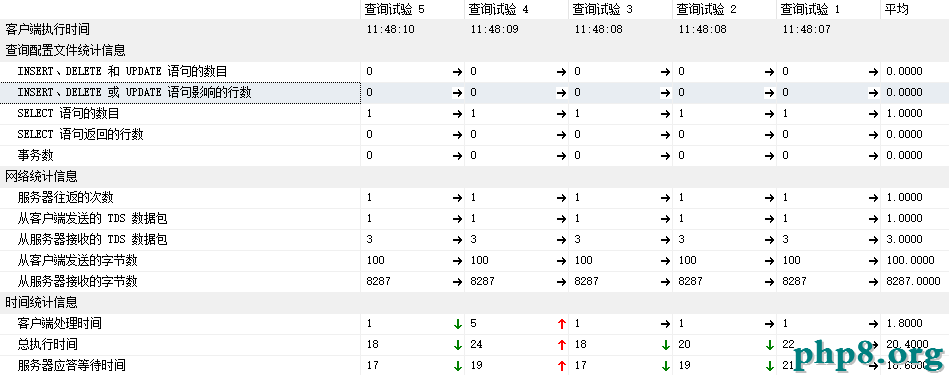
Task: Select the SELECT 语句返回的行数 row
Action: [x=474, y=134]
